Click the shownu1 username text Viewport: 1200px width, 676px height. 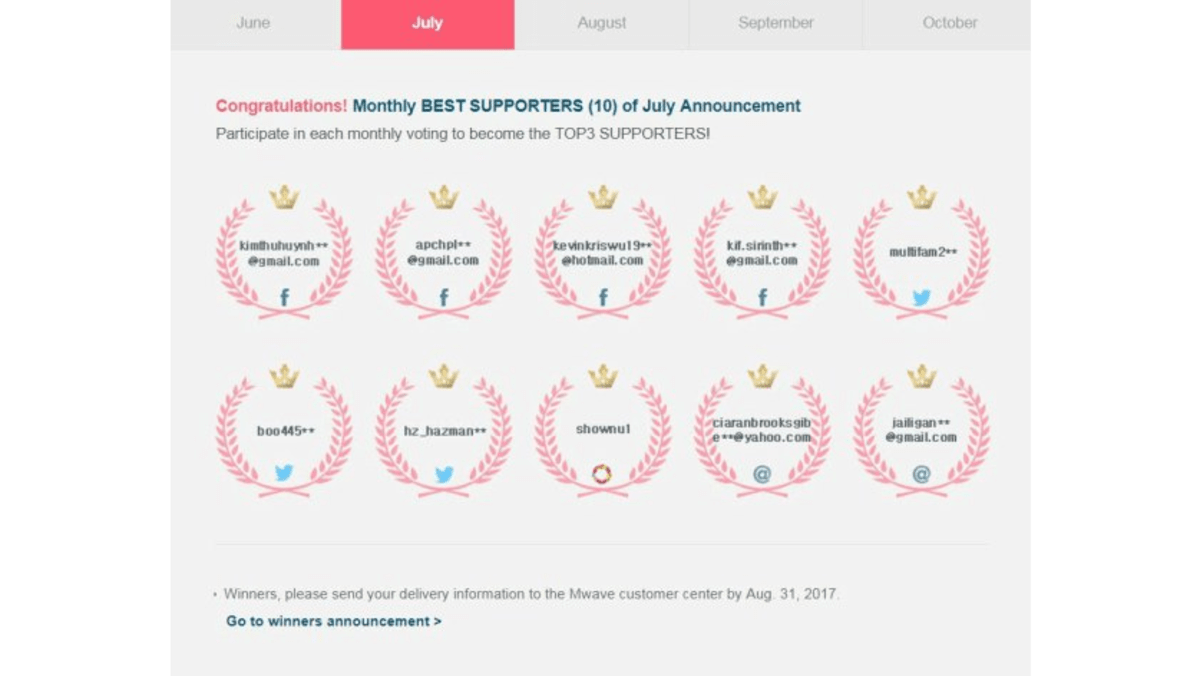603,429
